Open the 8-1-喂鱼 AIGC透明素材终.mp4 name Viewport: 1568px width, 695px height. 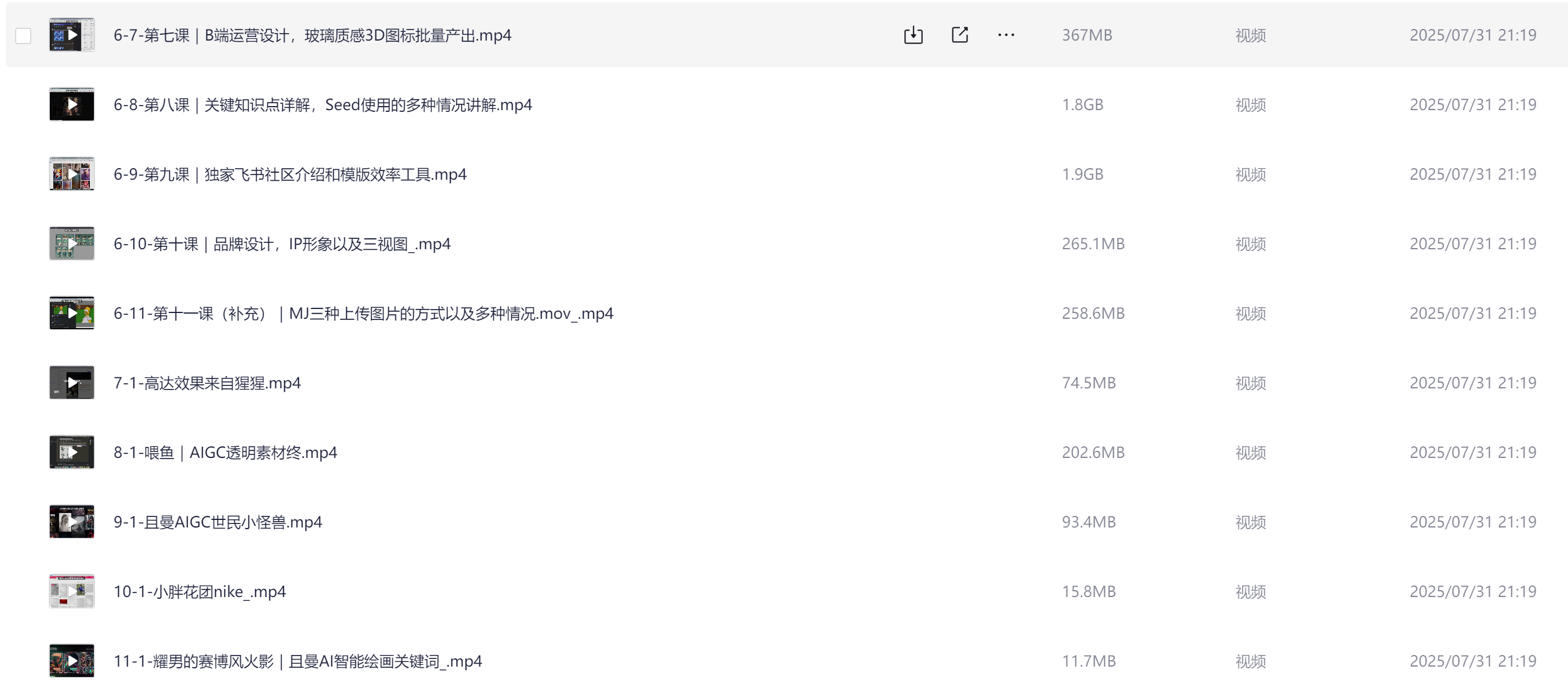click(x=225, y=452)
